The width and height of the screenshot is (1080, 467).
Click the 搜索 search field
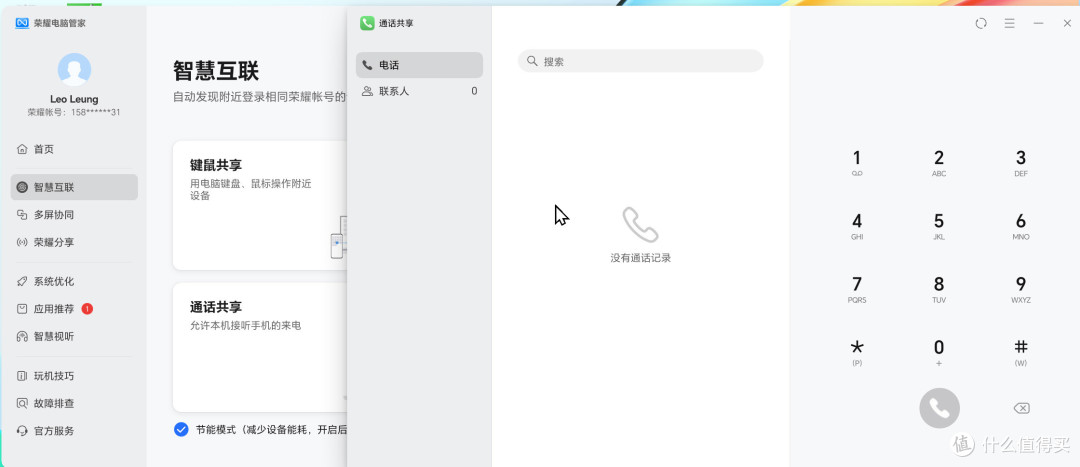pos(641,61)
